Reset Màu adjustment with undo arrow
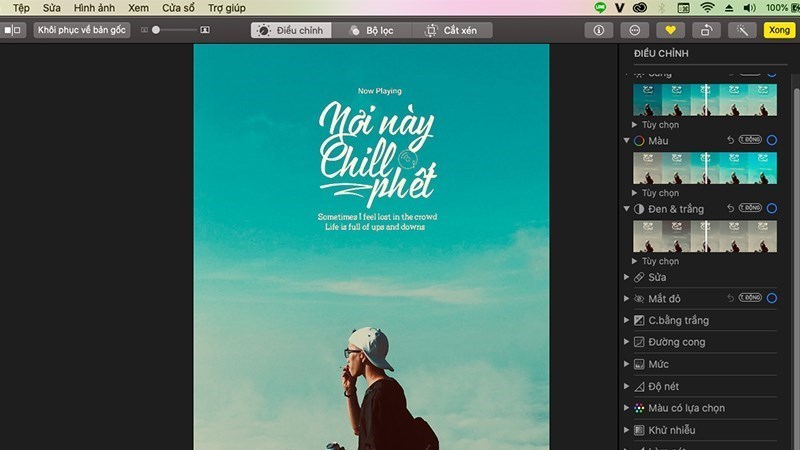Image resolution: width=800 pixels, height=450 pixels. pos(731,140)
